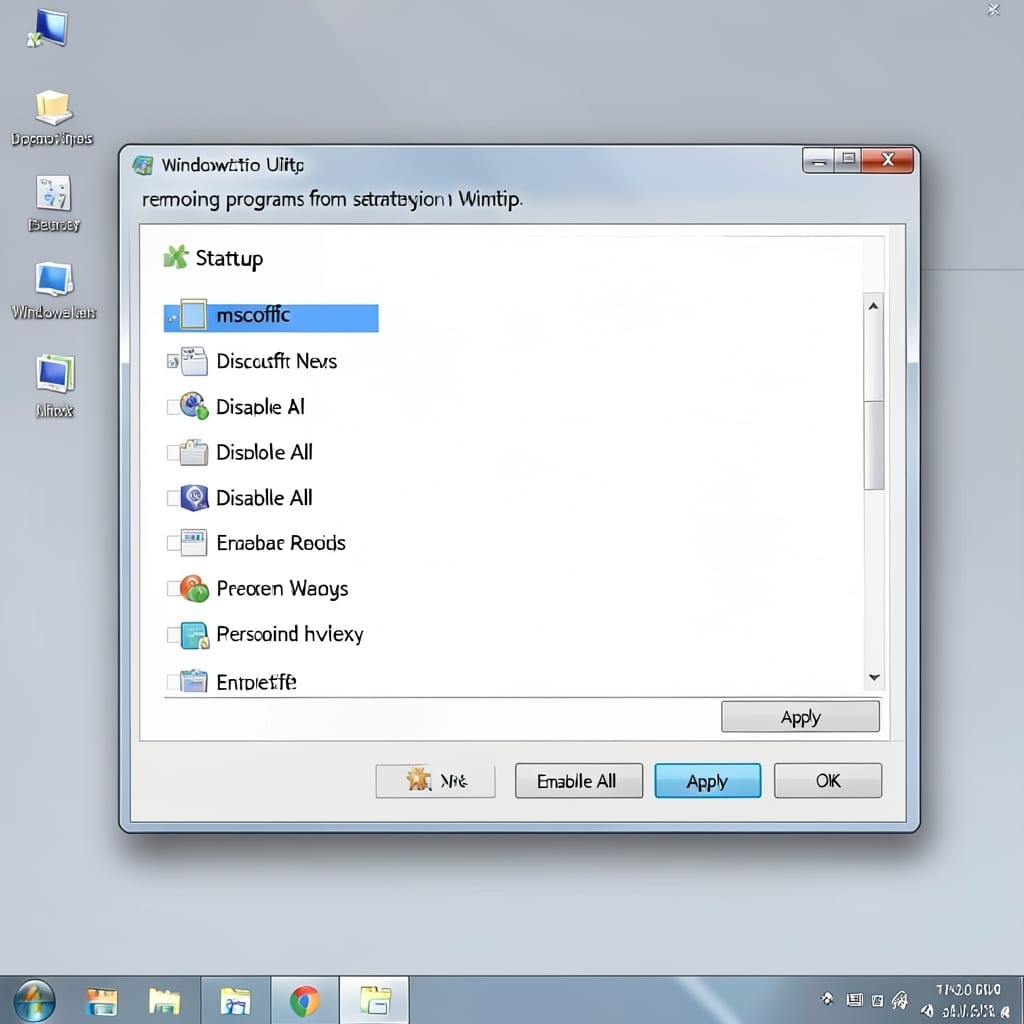Click the startup list scrollbar thumb

pyautogui.click(x=874, y=445)
